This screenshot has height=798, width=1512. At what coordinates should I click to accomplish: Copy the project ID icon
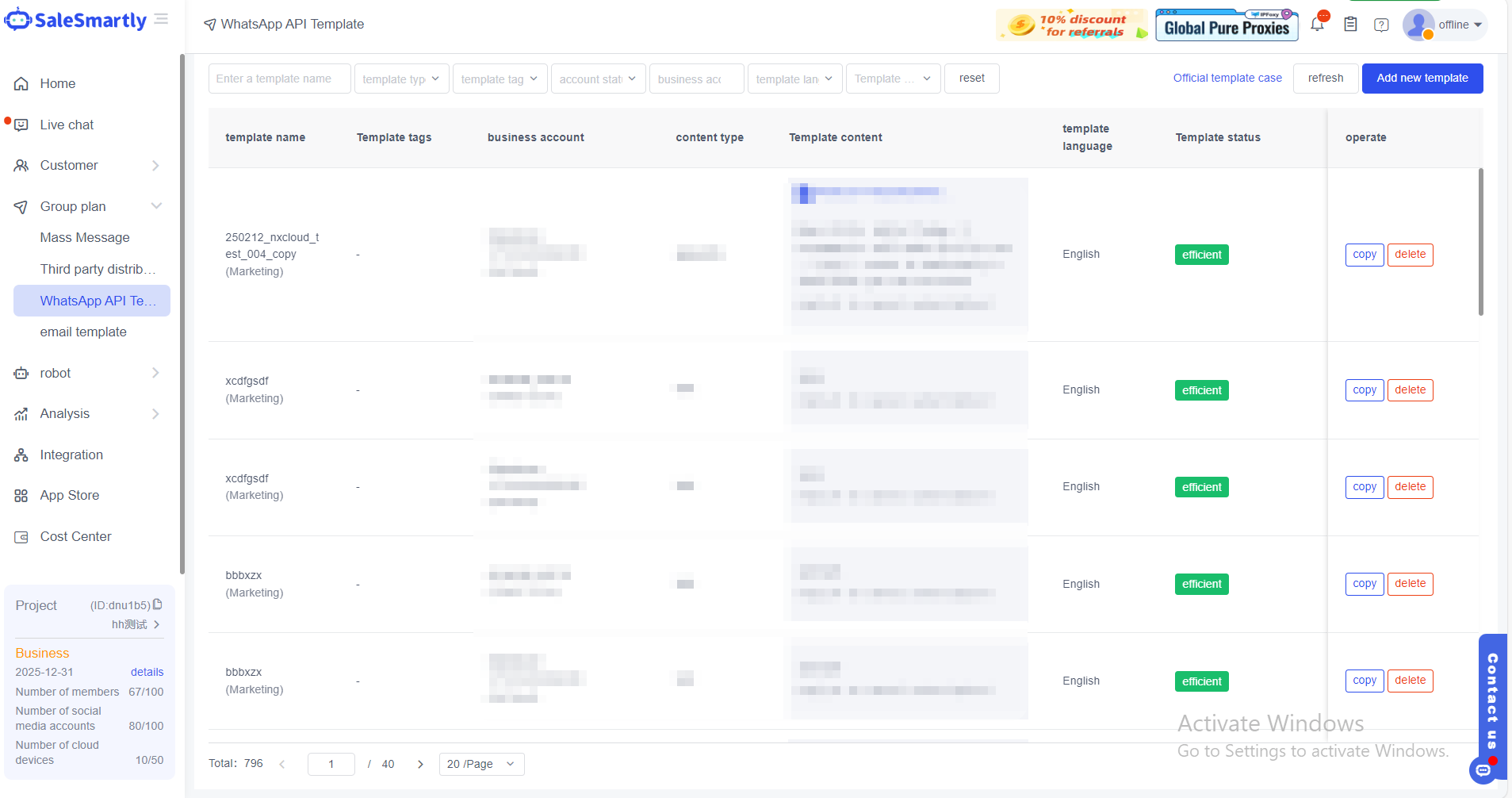tap(158, 604)
